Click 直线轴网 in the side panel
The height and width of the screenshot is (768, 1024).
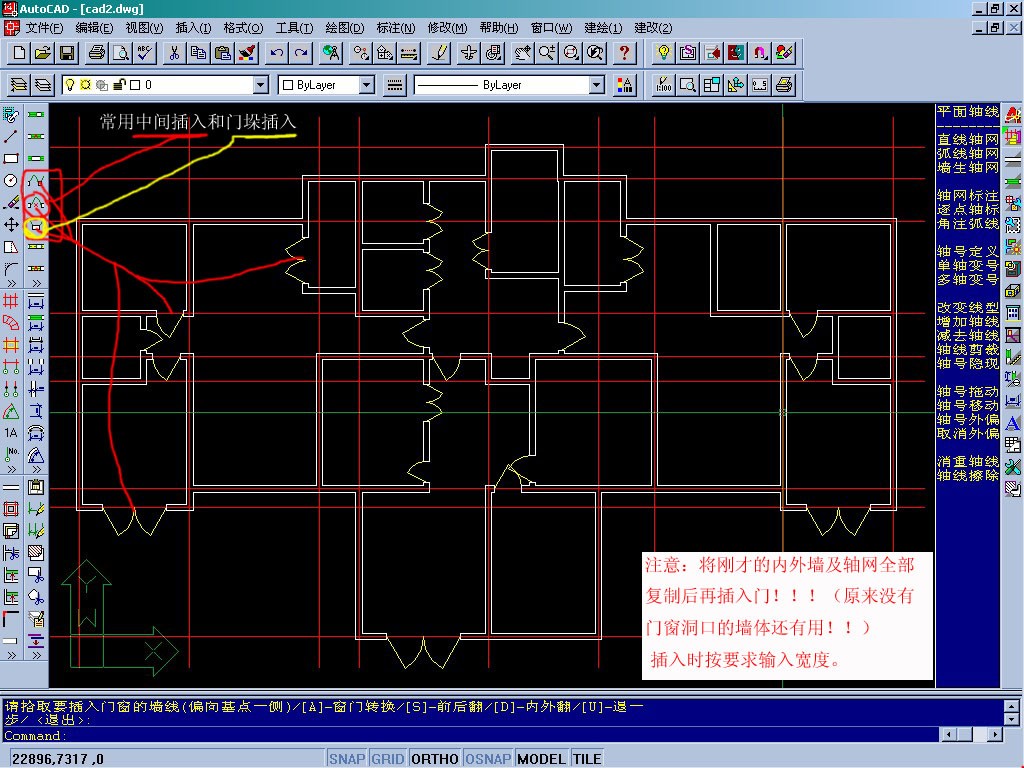click(x=968, y=139)
